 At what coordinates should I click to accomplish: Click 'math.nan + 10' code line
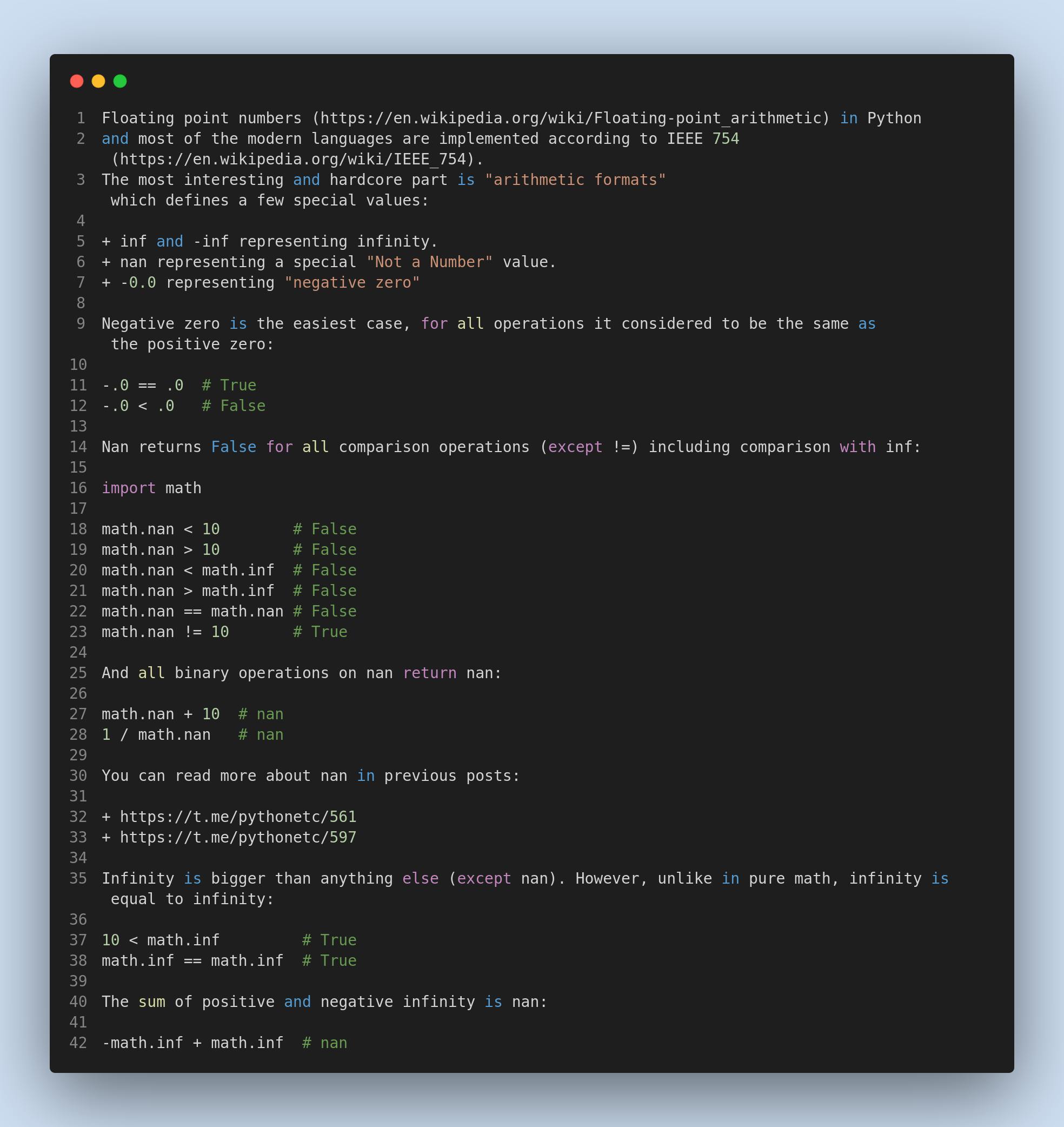pos(161,714)
